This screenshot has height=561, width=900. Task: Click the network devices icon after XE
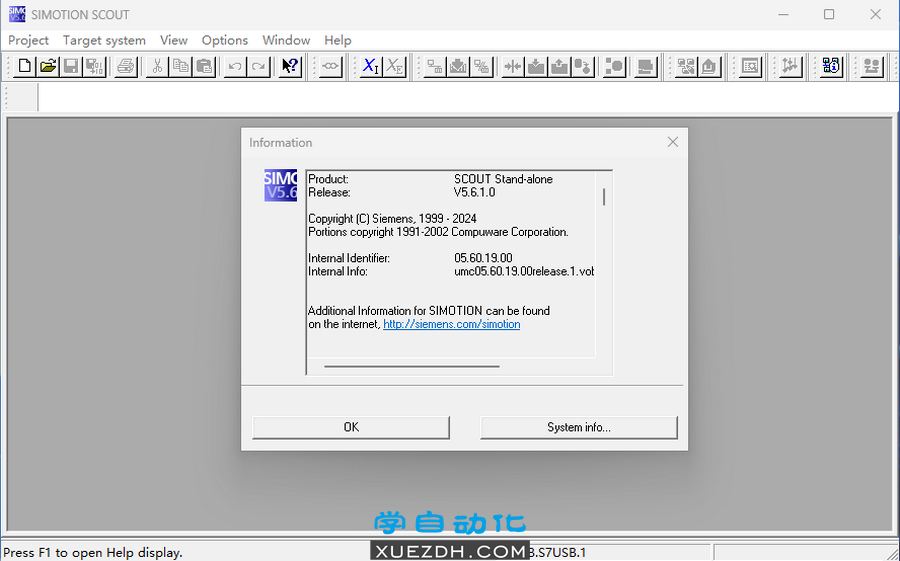click(x=435, y=66)
